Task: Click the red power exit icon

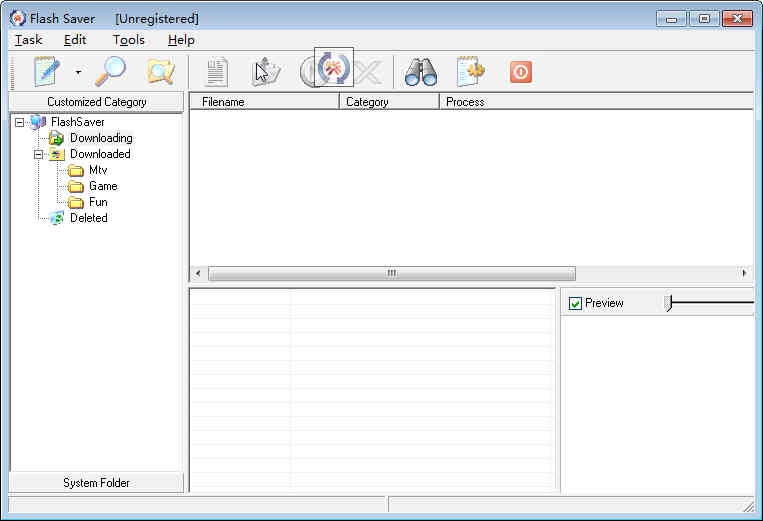Action: point(521,72)
